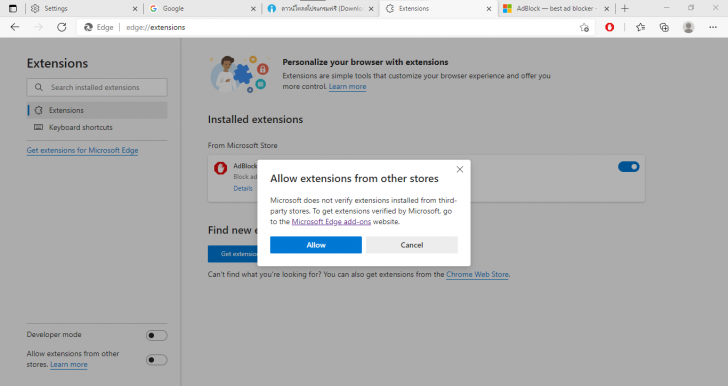Open a new tab with plus

click(x=625, y=8)
